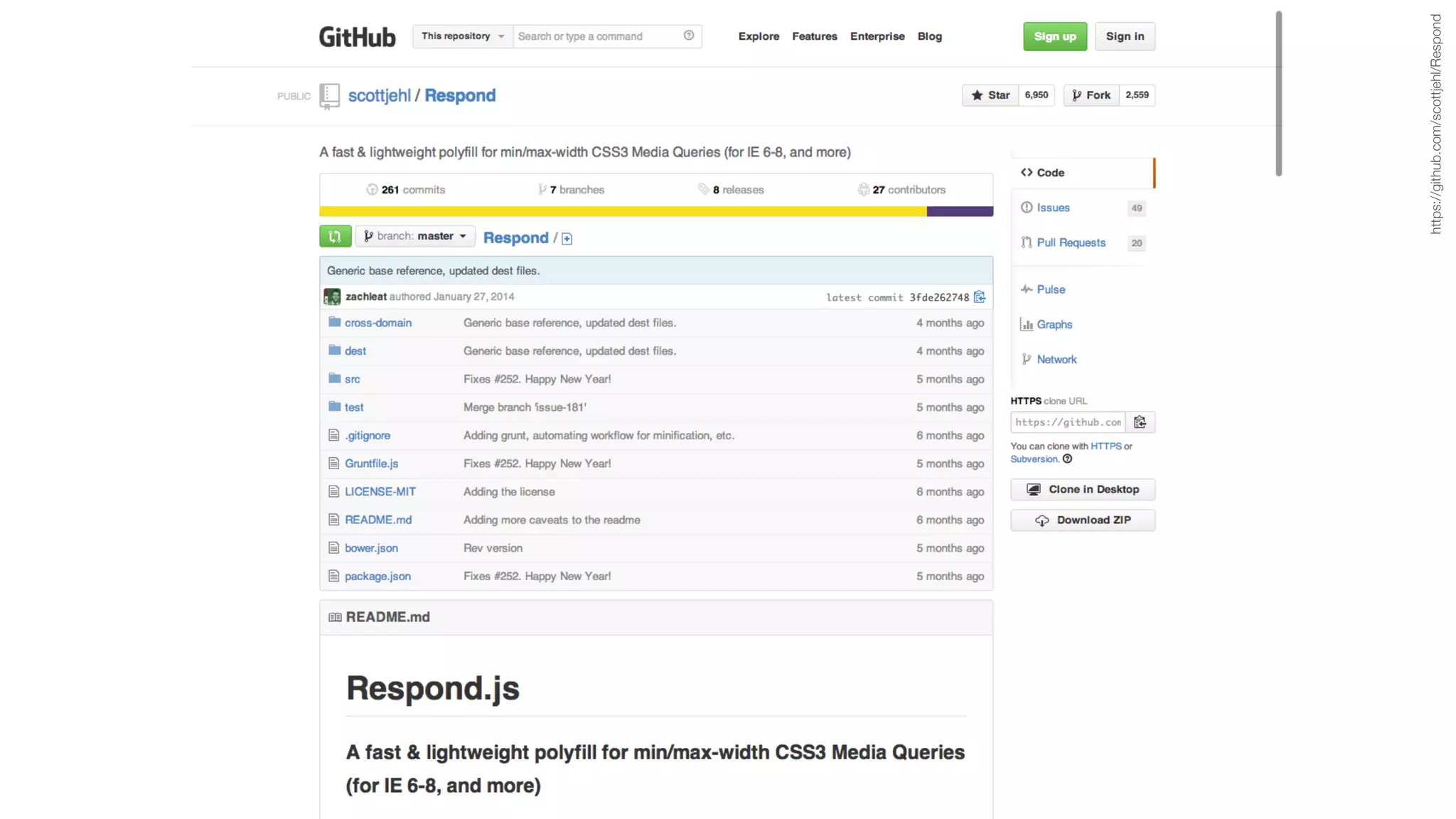Click zachleat's avatar thumbnail

coord(332,296)
